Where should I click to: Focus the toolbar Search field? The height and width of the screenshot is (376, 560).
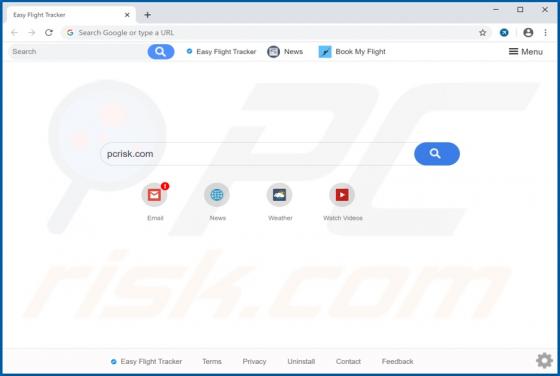coord(78,52)
